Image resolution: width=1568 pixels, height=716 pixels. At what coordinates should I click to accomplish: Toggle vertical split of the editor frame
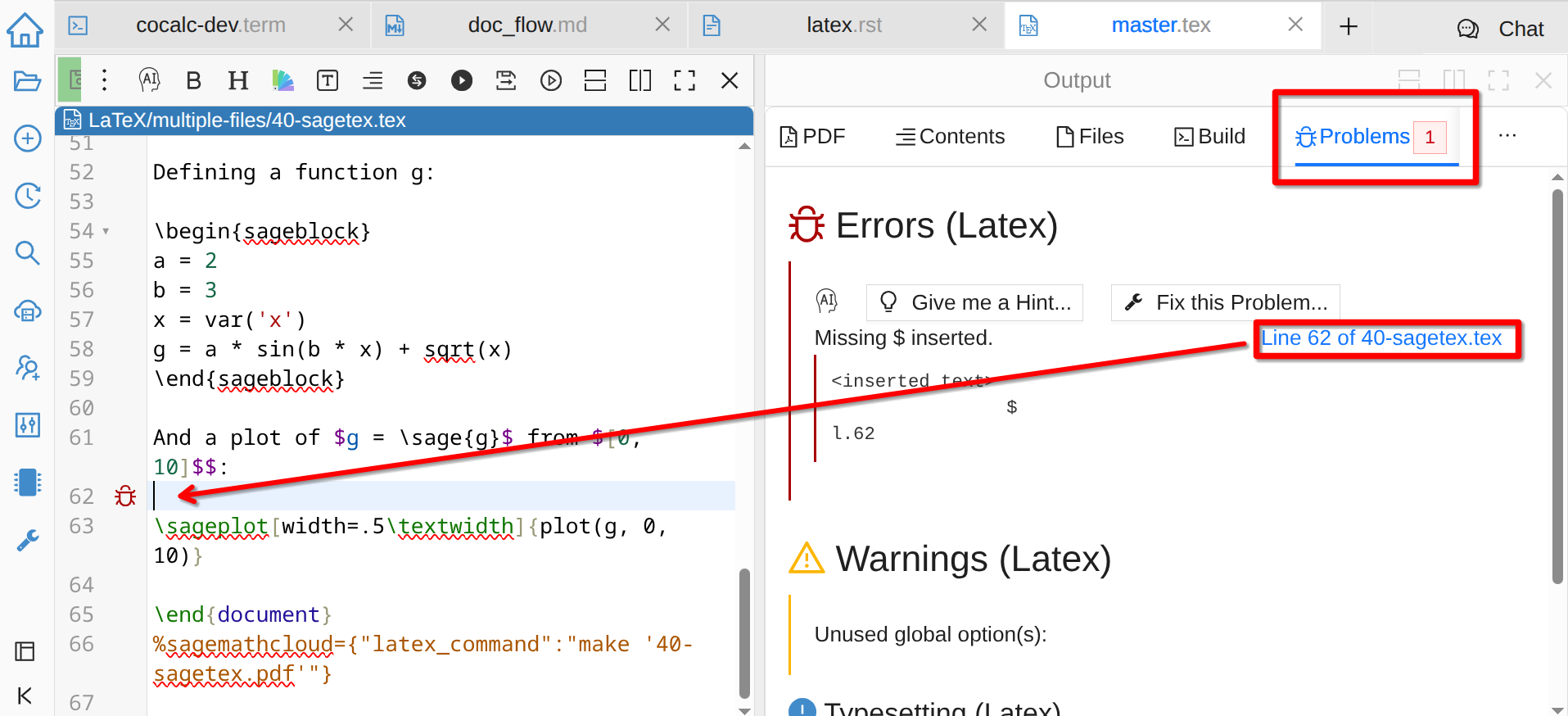coord(639,80)
